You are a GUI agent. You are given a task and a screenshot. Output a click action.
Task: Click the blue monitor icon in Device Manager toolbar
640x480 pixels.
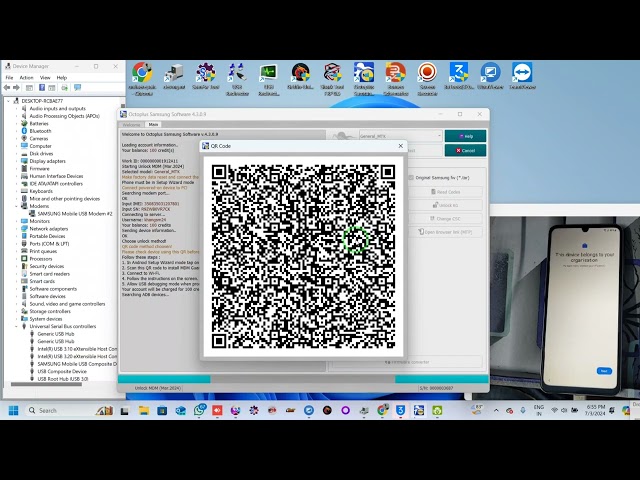[77, 88]
